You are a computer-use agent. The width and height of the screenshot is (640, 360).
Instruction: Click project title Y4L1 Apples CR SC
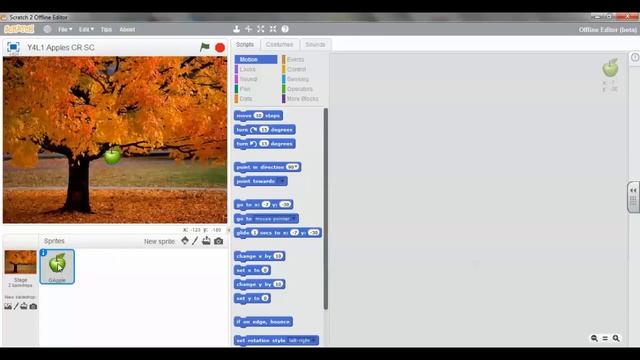tap(61, 47)
